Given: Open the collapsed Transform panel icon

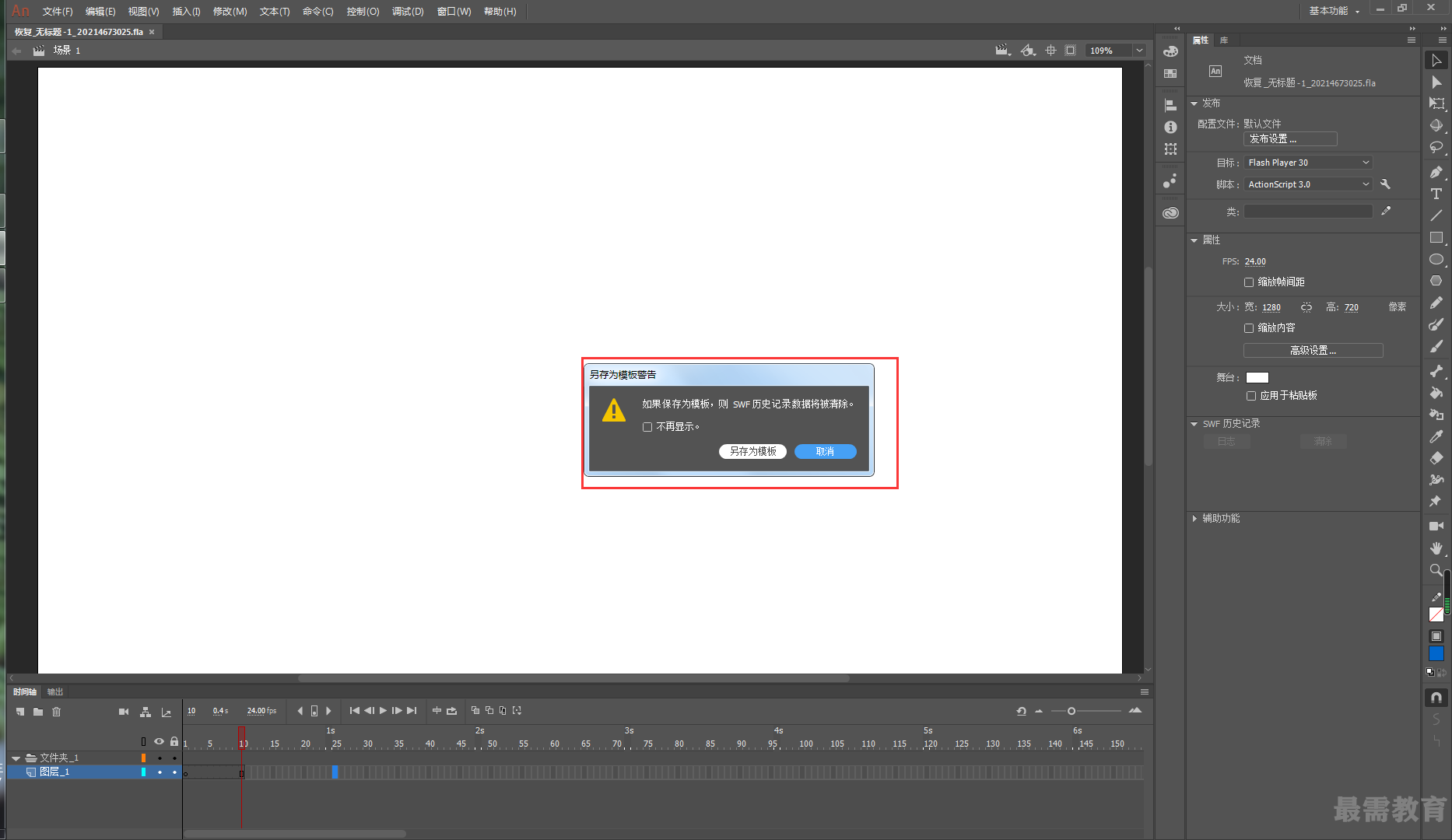Looking at the screenshot, I should pyautogui.click(x=1170, y=149).
